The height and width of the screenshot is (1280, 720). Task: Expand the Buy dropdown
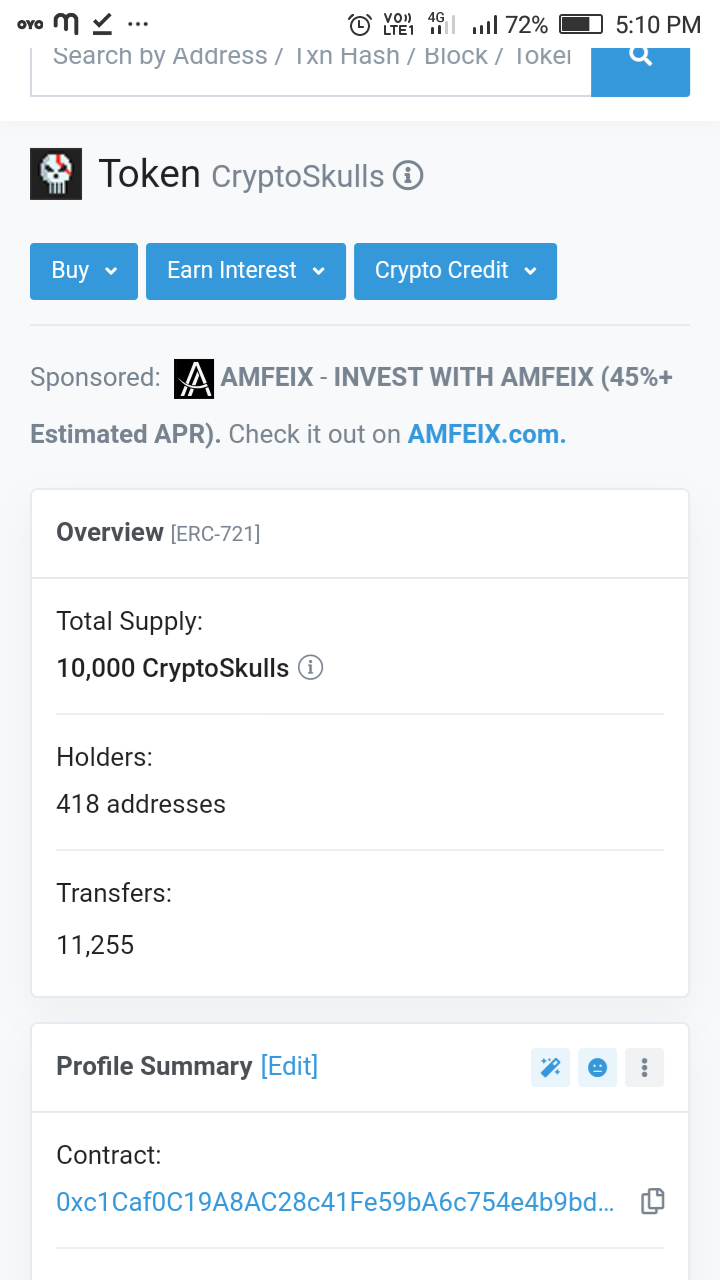click(x=84, y=271)
